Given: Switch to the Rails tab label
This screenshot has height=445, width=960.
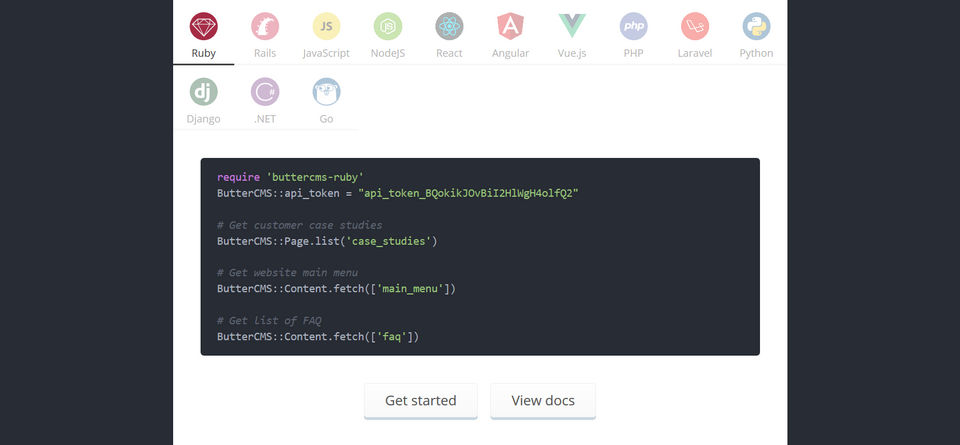Looking at the screenshot, I should coord(264,53).
